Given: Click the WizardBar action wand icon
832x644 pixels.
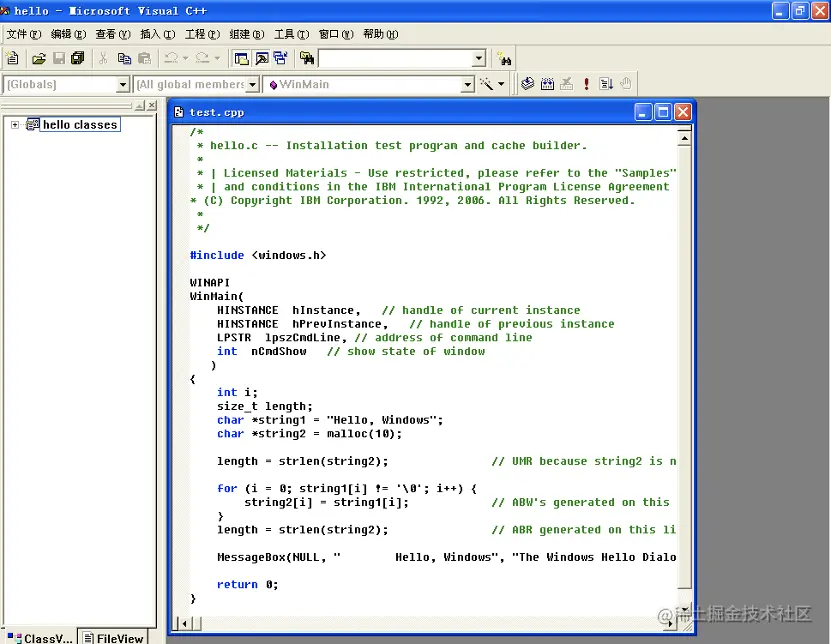Looking at the screenshot, I should (486, 84).
